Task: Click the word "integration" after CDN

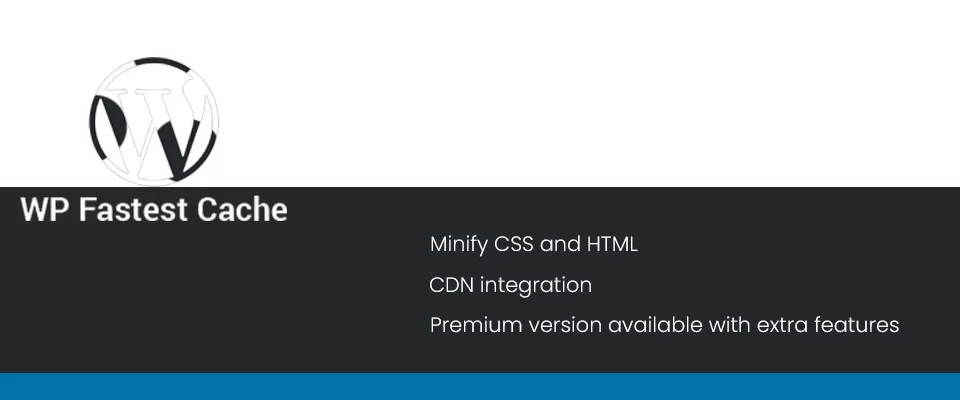Action: pos(535,285)
